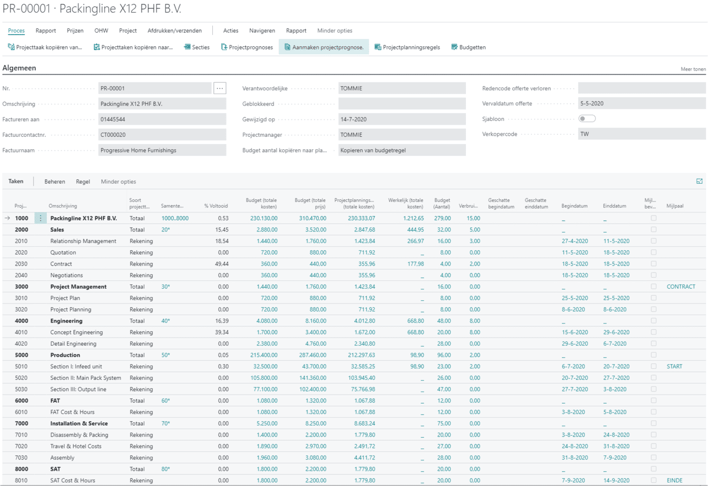Image resolution: width=708 pixels, height=486 pixels.
Task: Open the Proces tab
Action: tap(16, 31)
